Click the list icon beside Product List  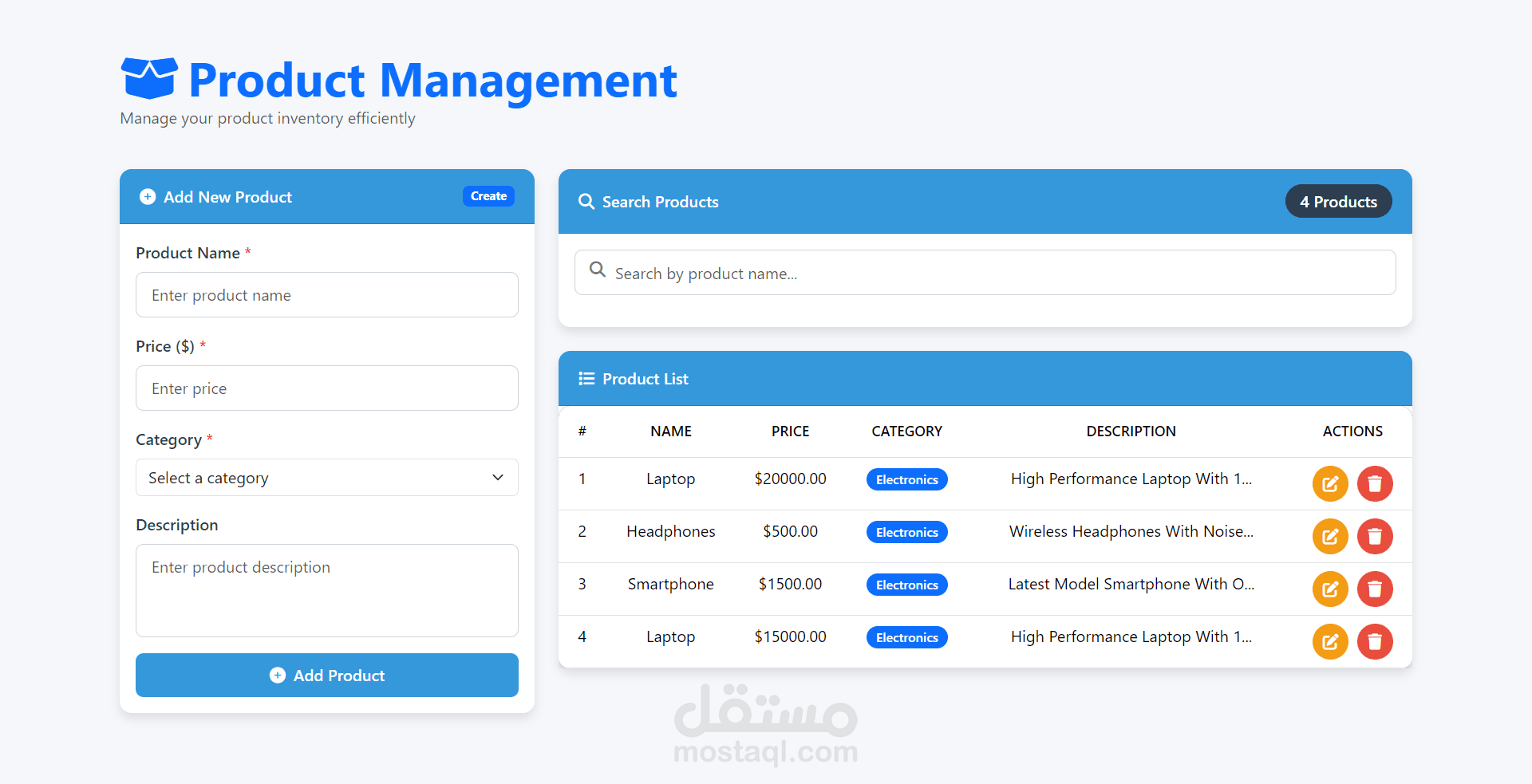click(586, 379)
